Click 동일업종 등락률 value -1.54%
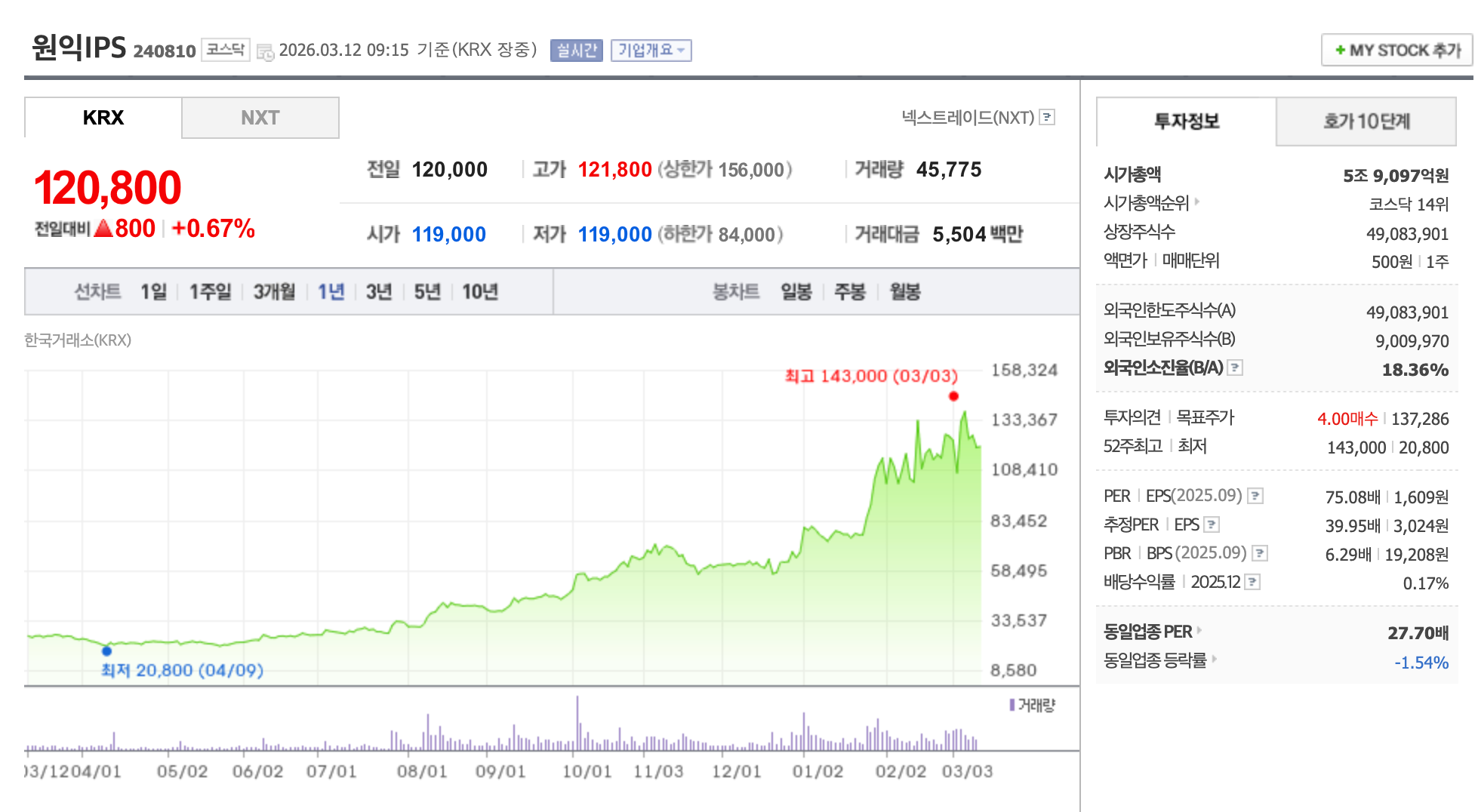This screenshot has width=1478, height=812. [1421, 663]
